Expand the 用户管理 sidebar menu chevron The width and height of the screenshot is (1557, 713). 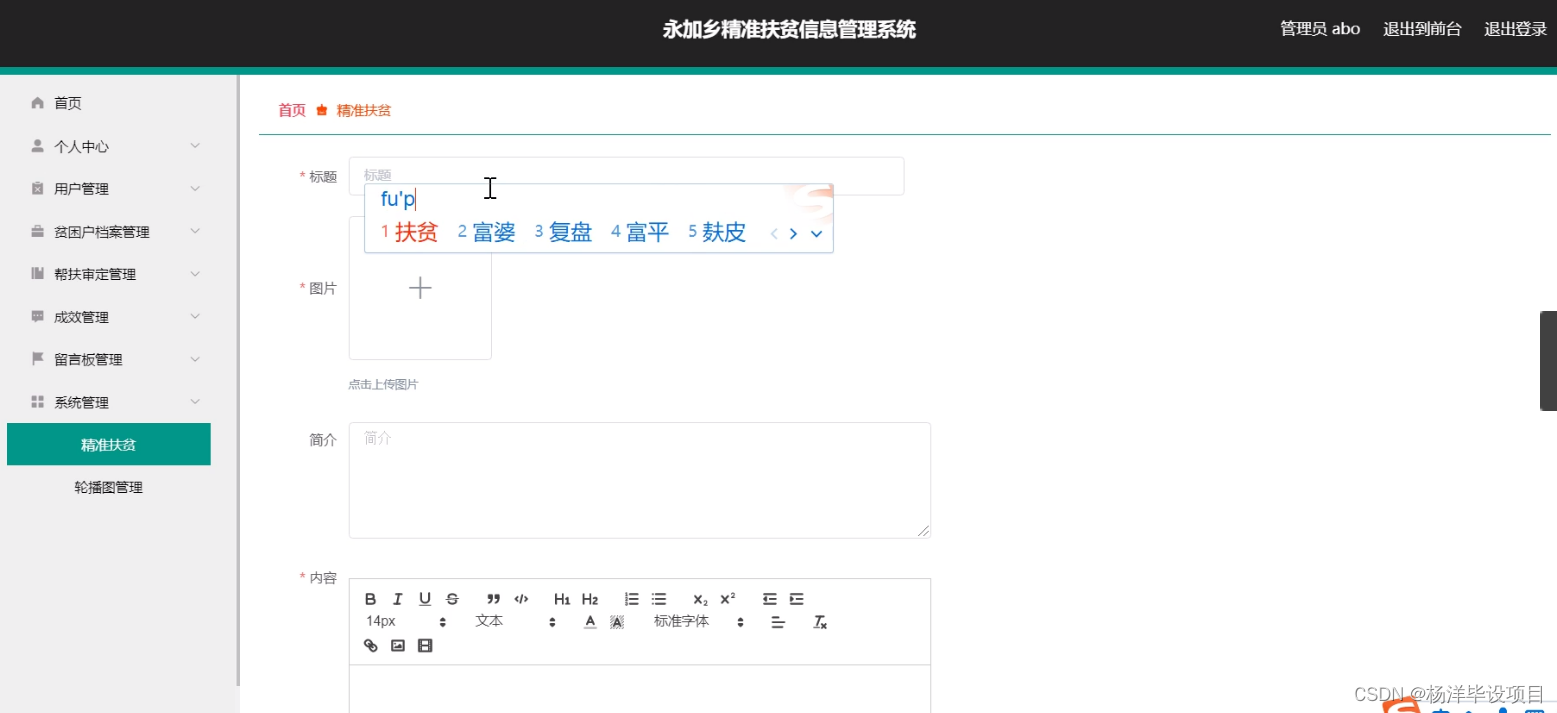[x=195, y=188]
